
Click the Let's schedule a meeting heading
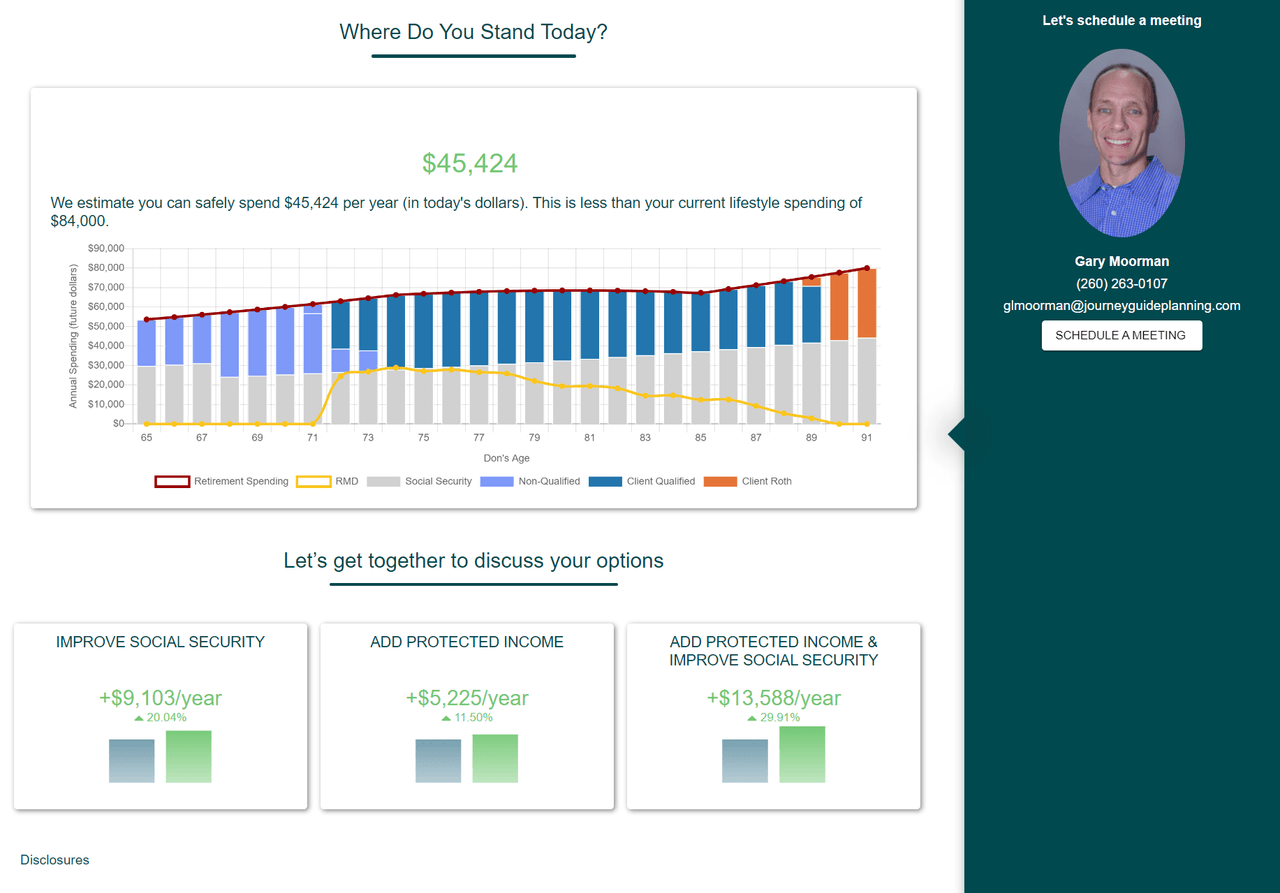1122,20
